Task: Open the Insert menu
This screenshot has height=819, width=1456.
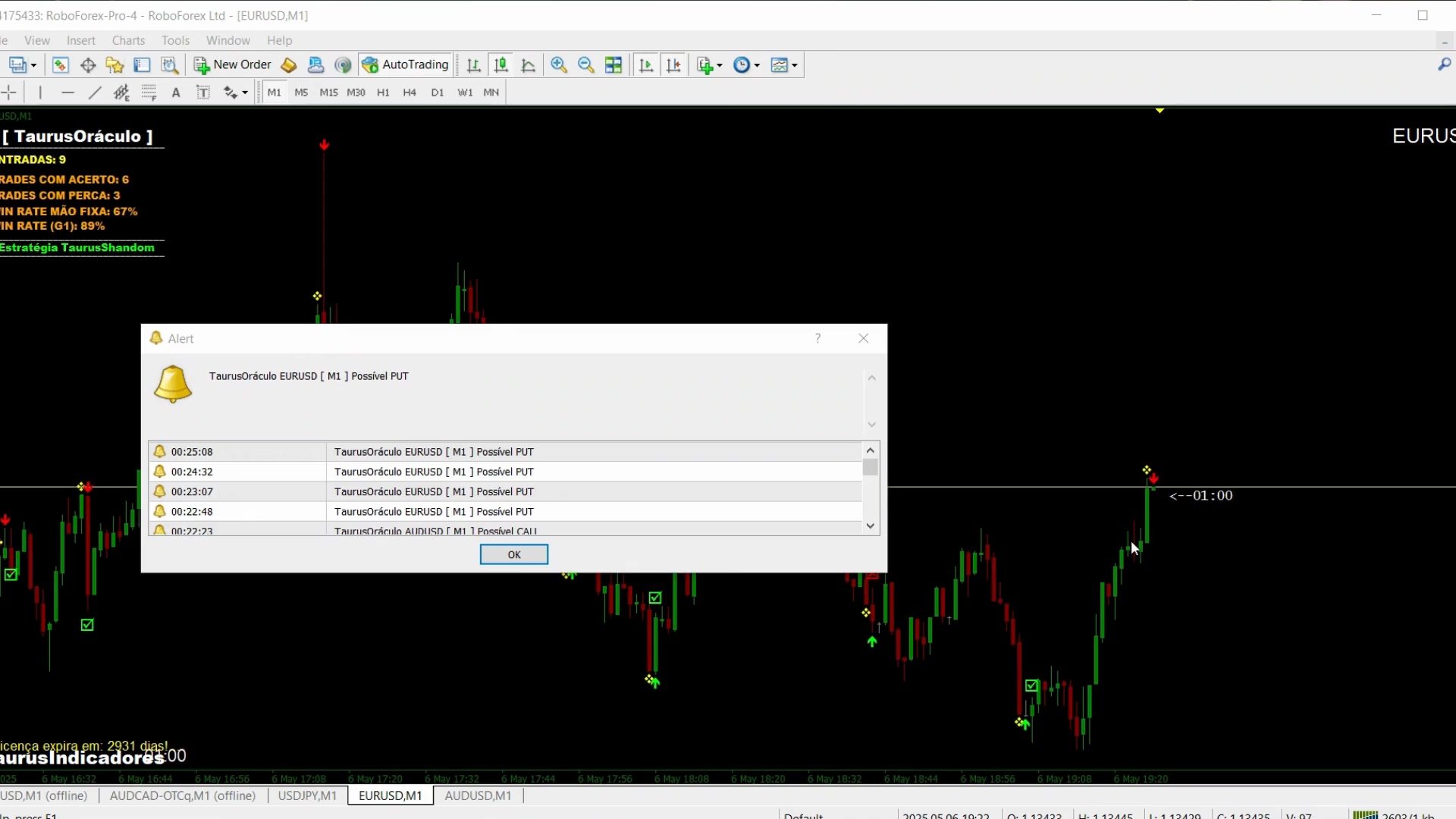Action: 80,40
